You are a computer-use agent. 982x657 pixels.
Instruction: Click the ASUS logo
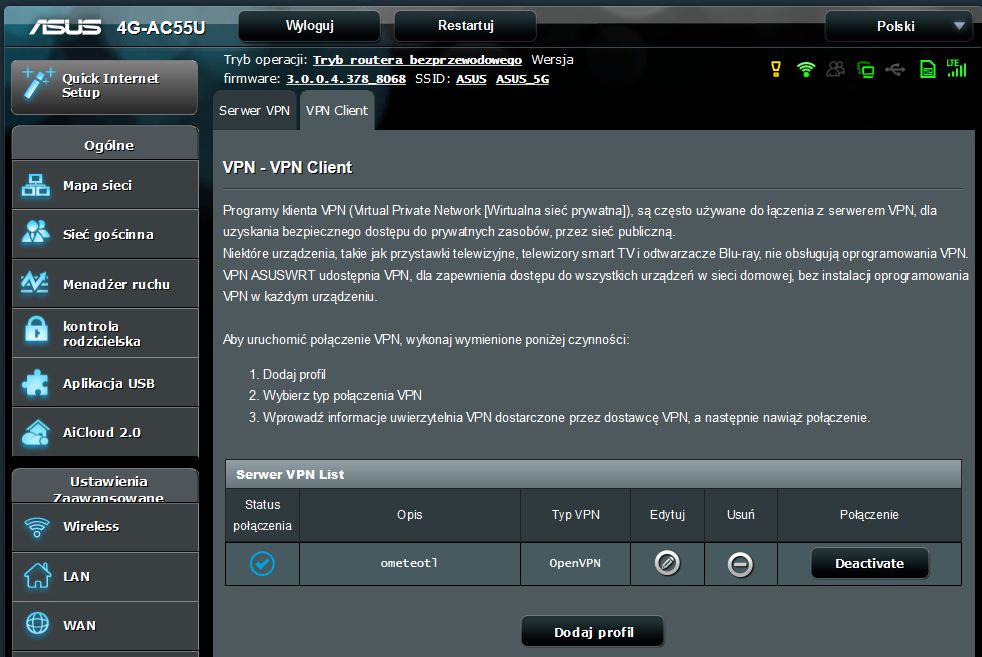click(x=65, y=27)
